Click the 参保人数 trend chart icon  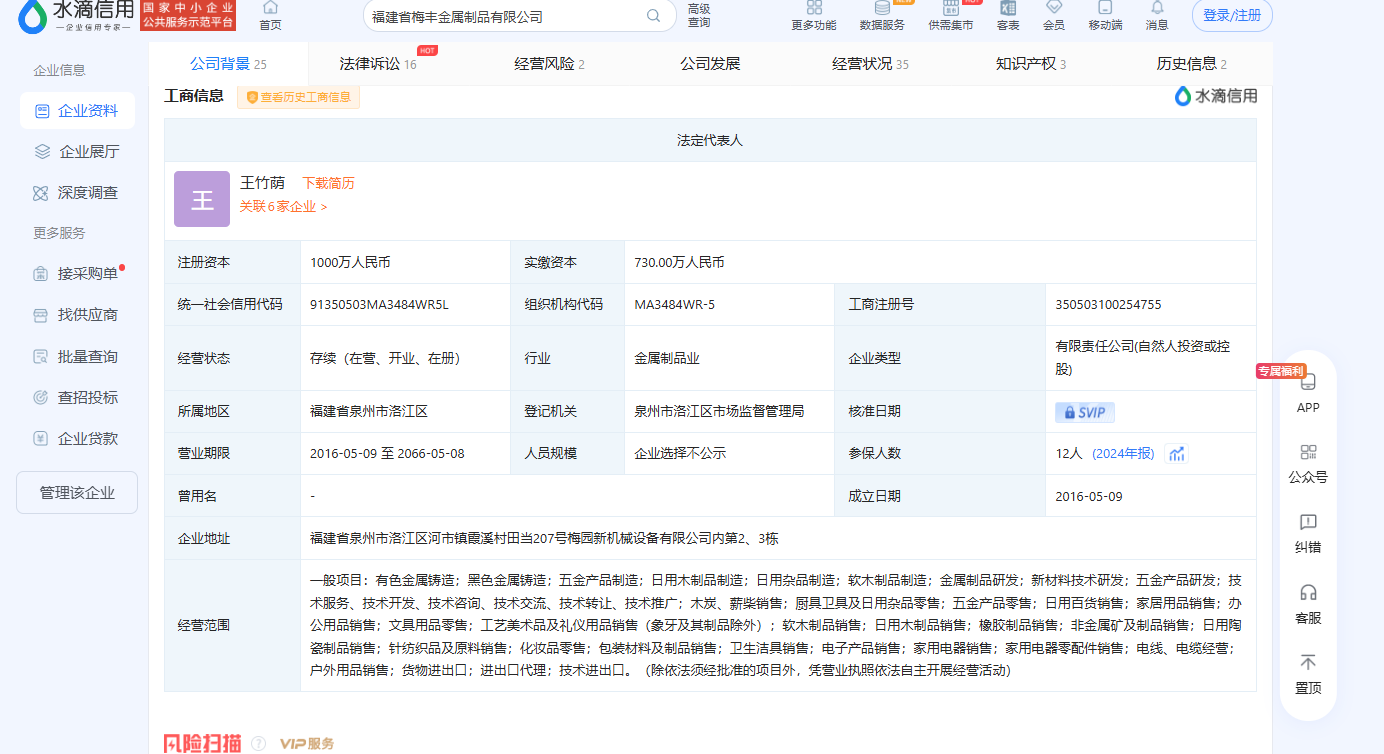pos(1177,454)
